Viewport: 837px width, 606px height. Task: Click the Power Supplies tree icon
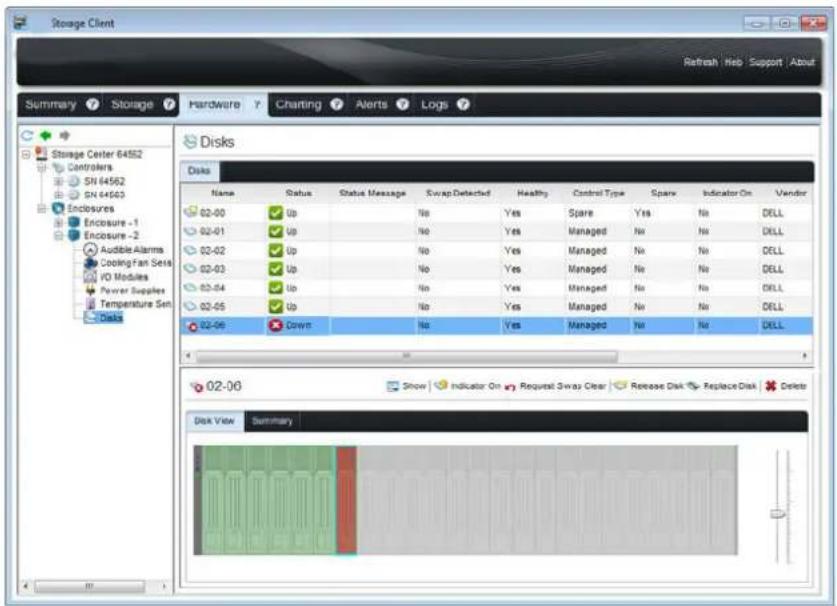click(x=90, y=290)
